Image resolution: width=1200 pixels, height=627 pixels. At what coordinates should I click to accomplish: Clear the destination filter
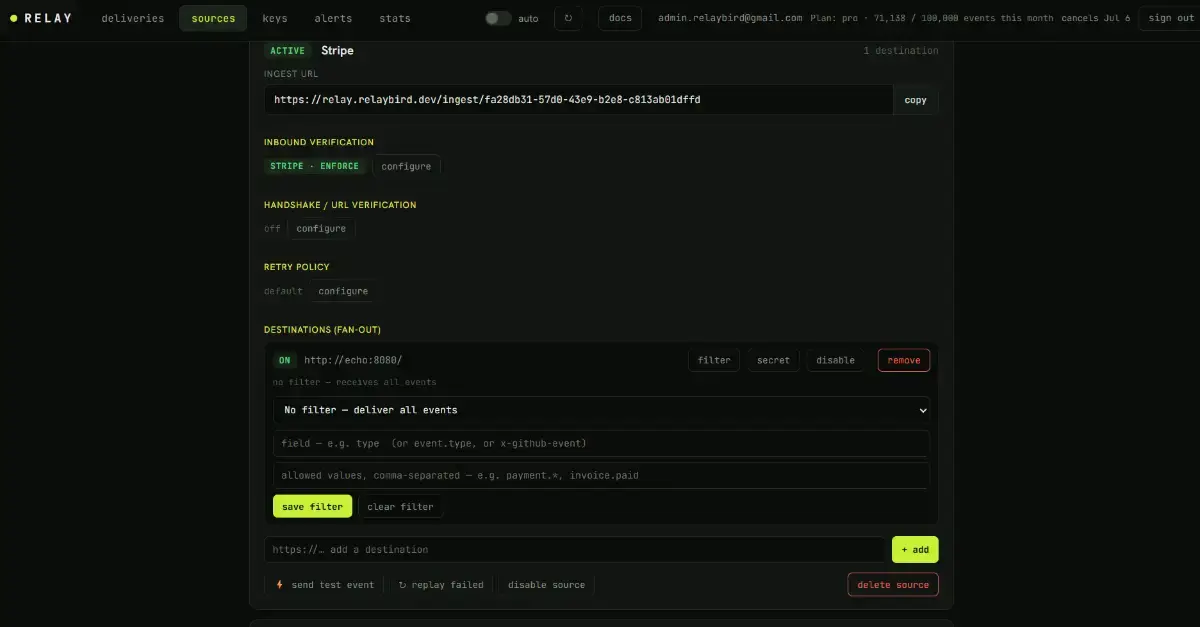click(x=400, y=507)
